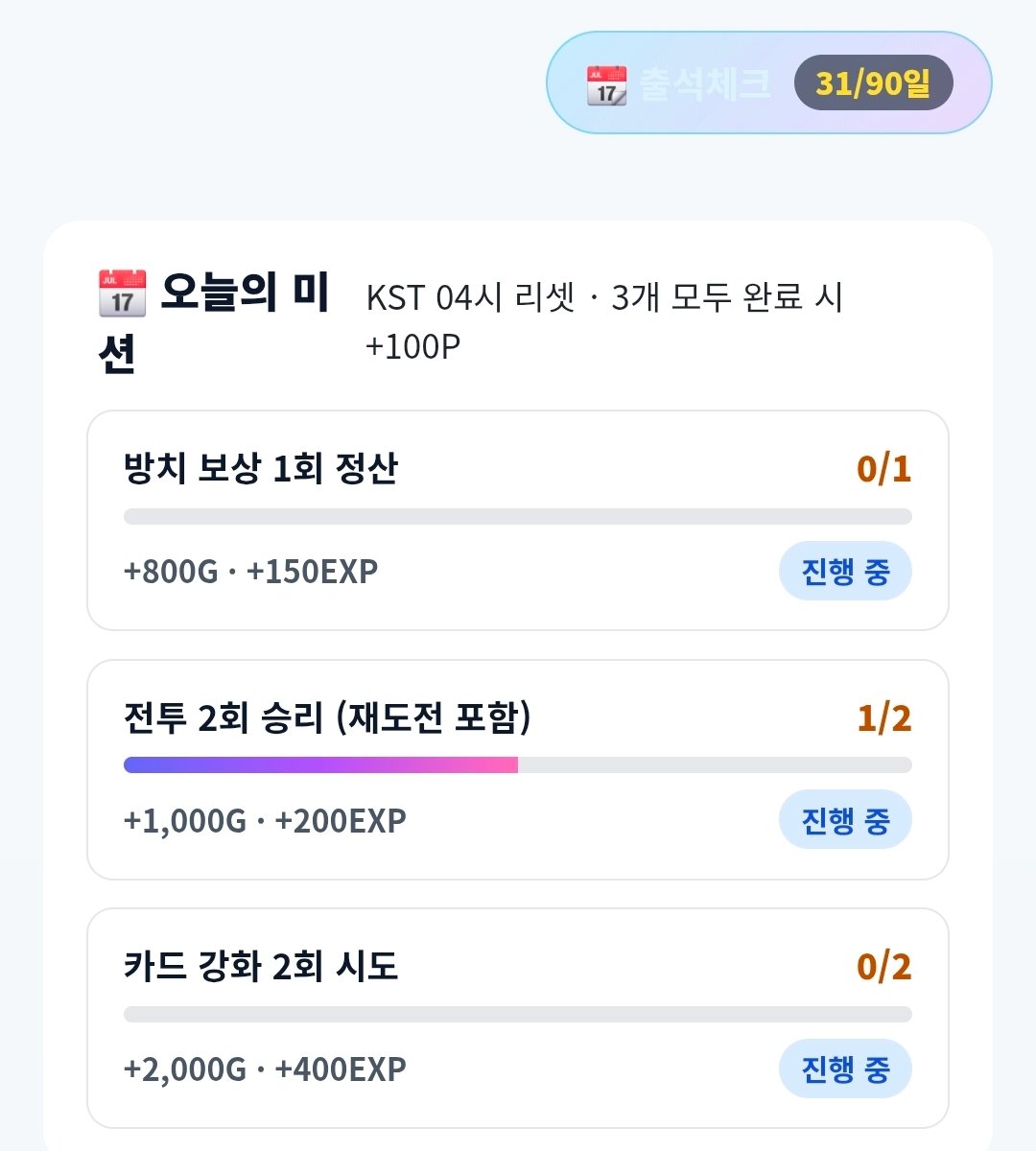The width and height of the screenshot is (1036, 1151).
Task: Click the 0/2 progress count
Action: (883, 966)
